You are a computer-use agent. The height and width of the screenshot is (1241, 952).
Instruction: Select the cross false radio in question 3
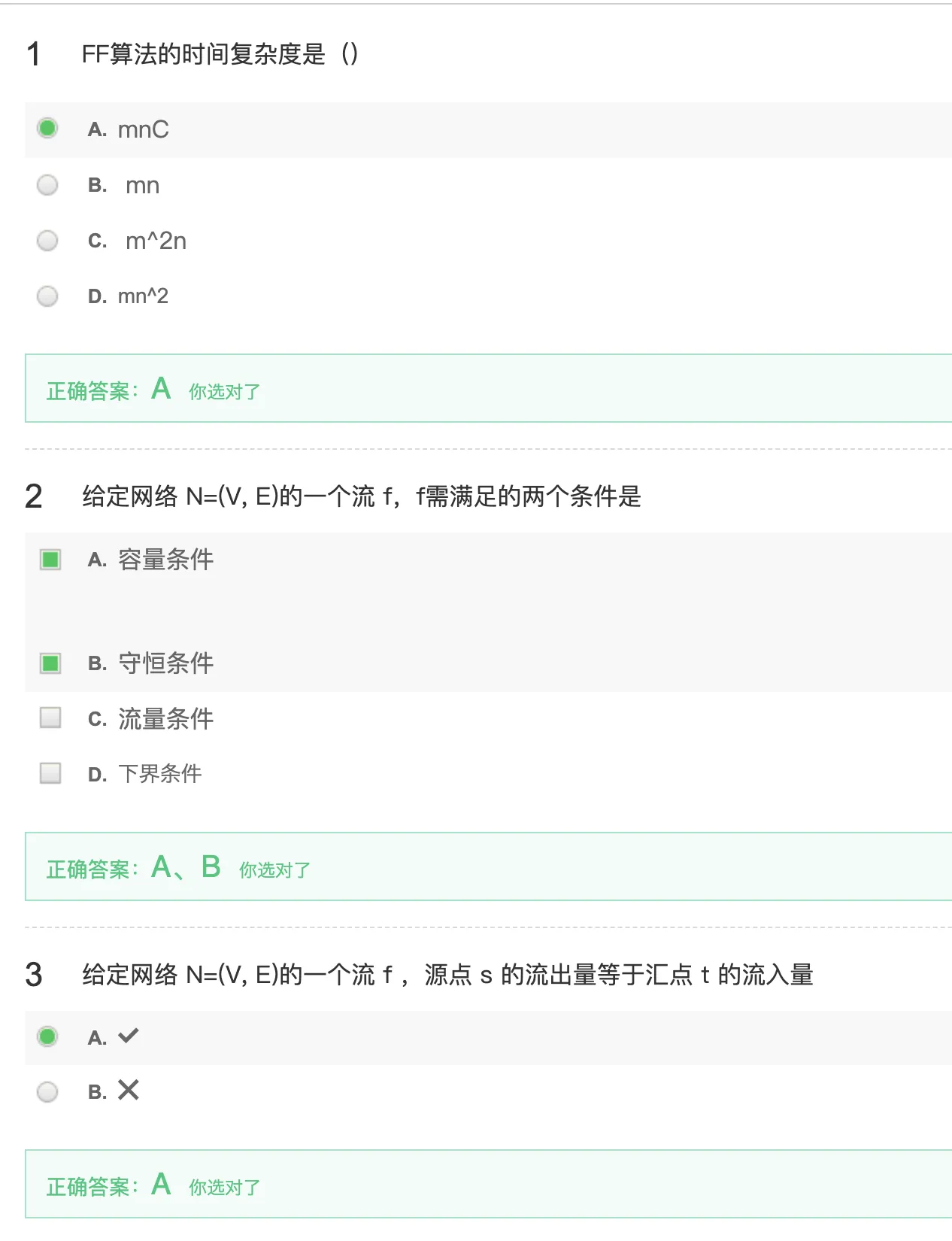click(x=47, y=1092)
